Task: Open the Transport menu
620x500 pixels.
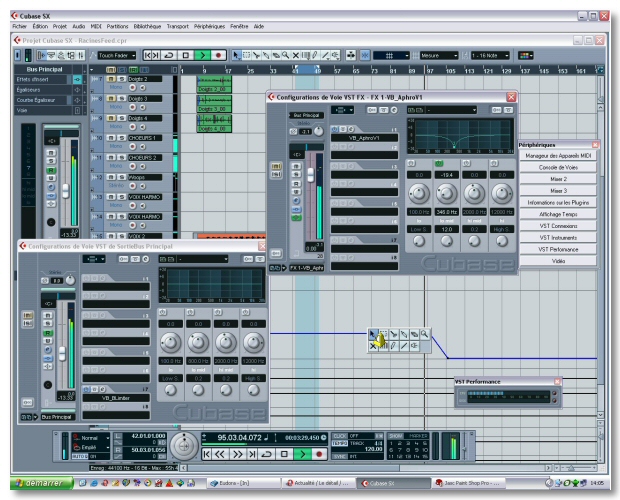Action: 178,26
